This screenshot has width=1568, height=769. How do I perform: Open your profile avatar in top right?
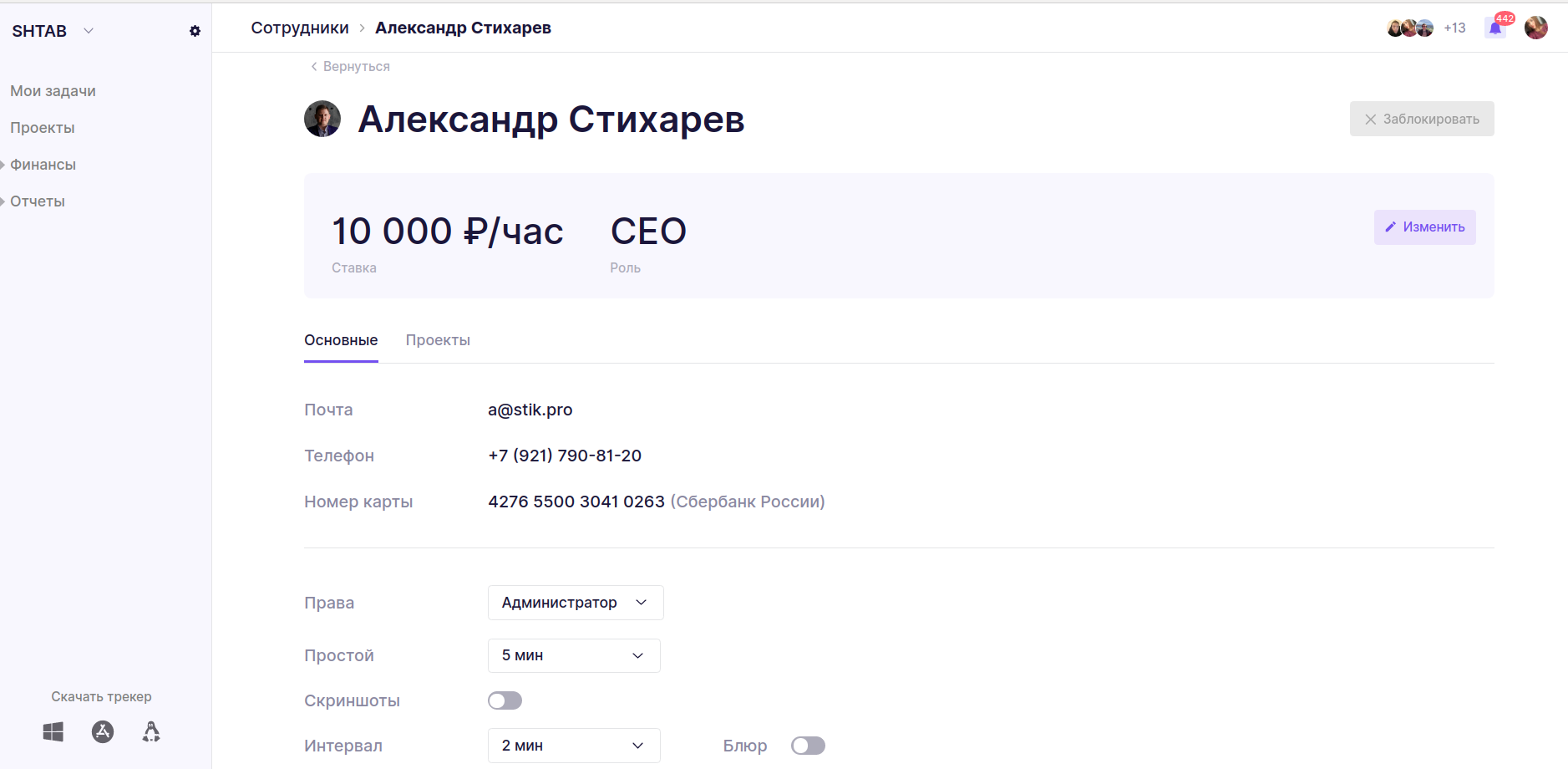coord(1535,28)
